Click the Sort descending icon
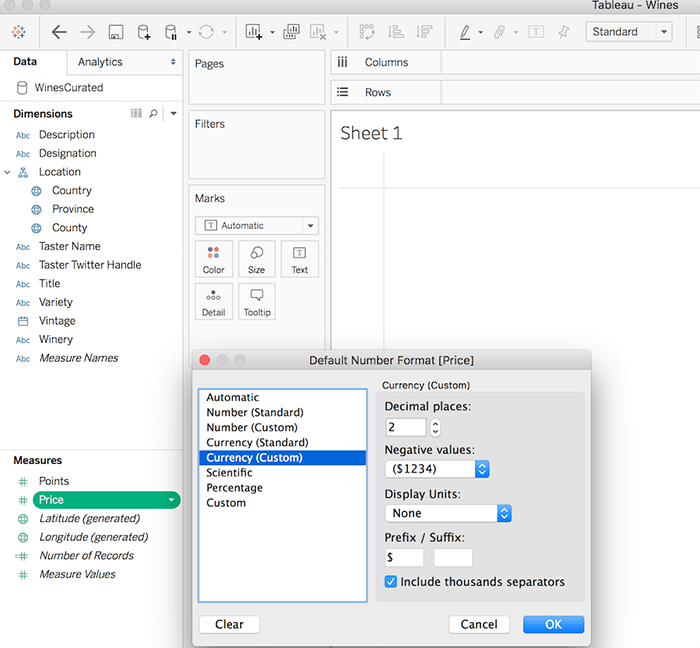This screenshot has height=648, width=700. [424, 32]
